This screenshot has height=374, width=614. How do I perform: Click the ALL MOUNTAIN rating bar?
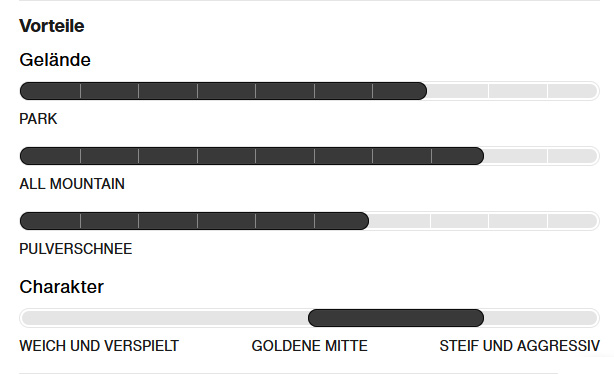309,156
